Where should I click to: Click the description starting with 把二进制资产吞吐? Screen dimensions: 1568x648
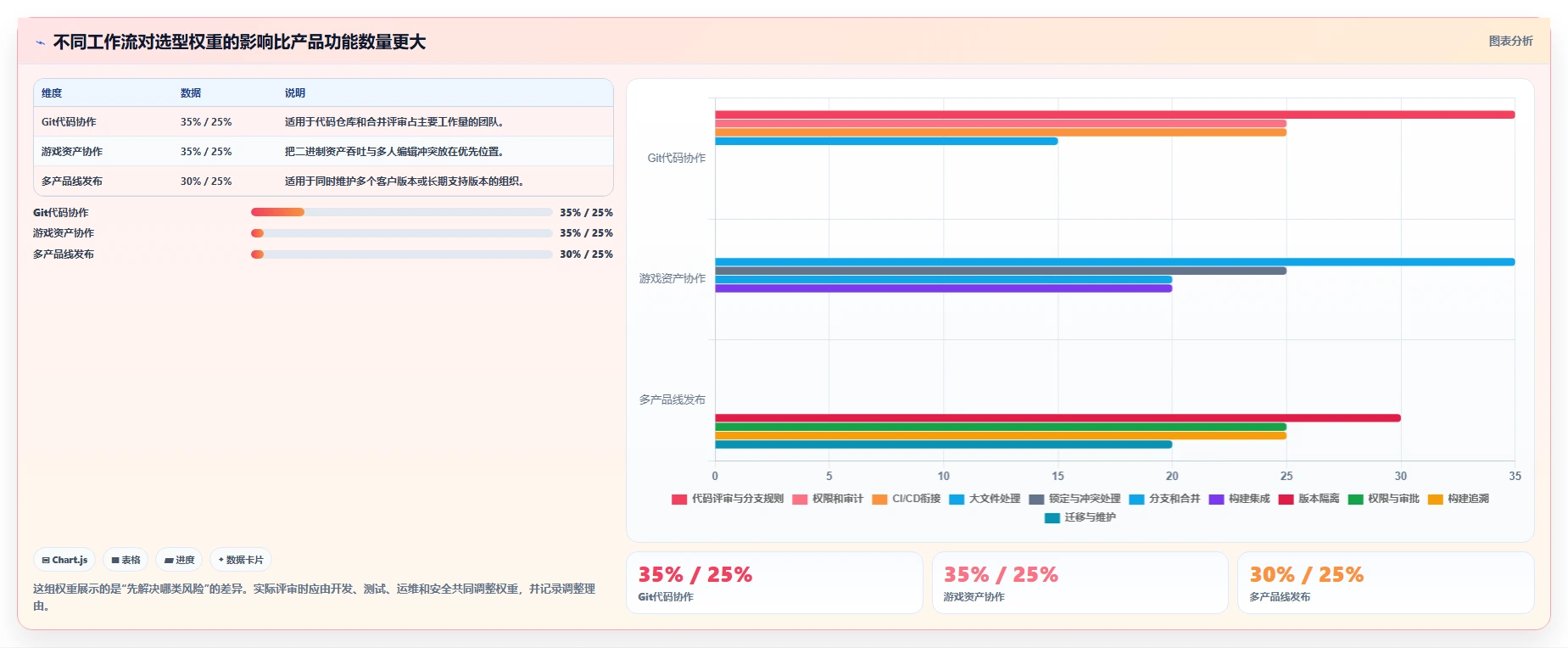tap(396, 152)
